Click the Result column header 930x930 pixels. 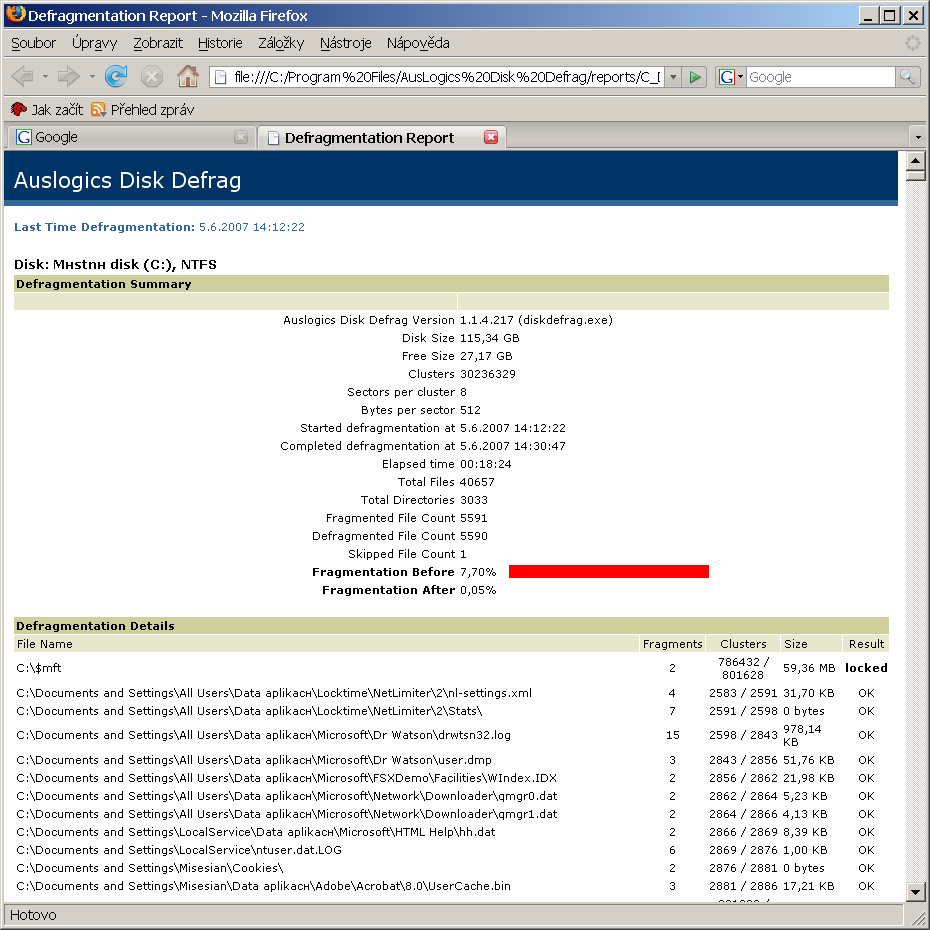coord(866,644)
